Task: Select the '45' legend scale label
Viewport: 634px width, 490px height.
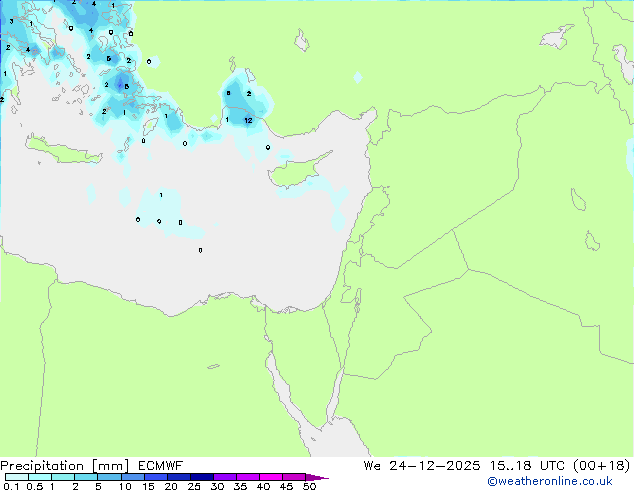Action: [x=286, y=486]
